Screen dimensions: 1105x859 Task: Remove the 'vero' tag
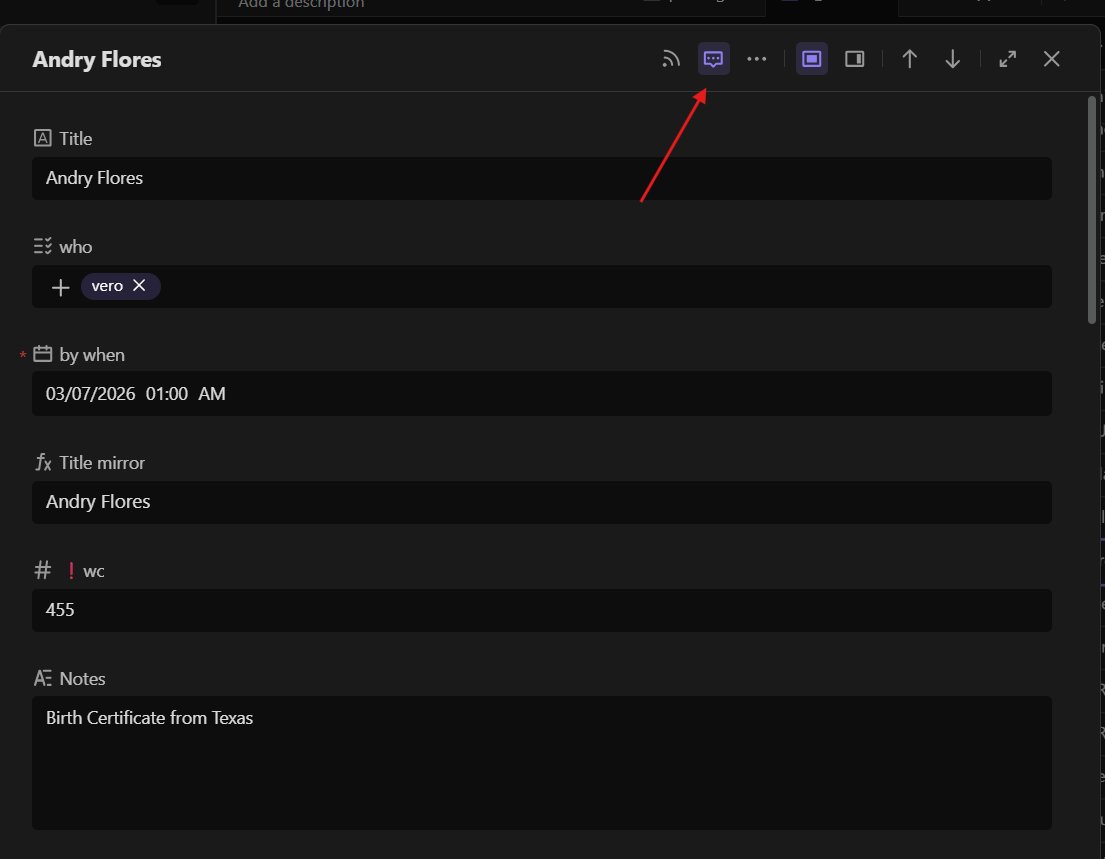[x=139, y=285]
